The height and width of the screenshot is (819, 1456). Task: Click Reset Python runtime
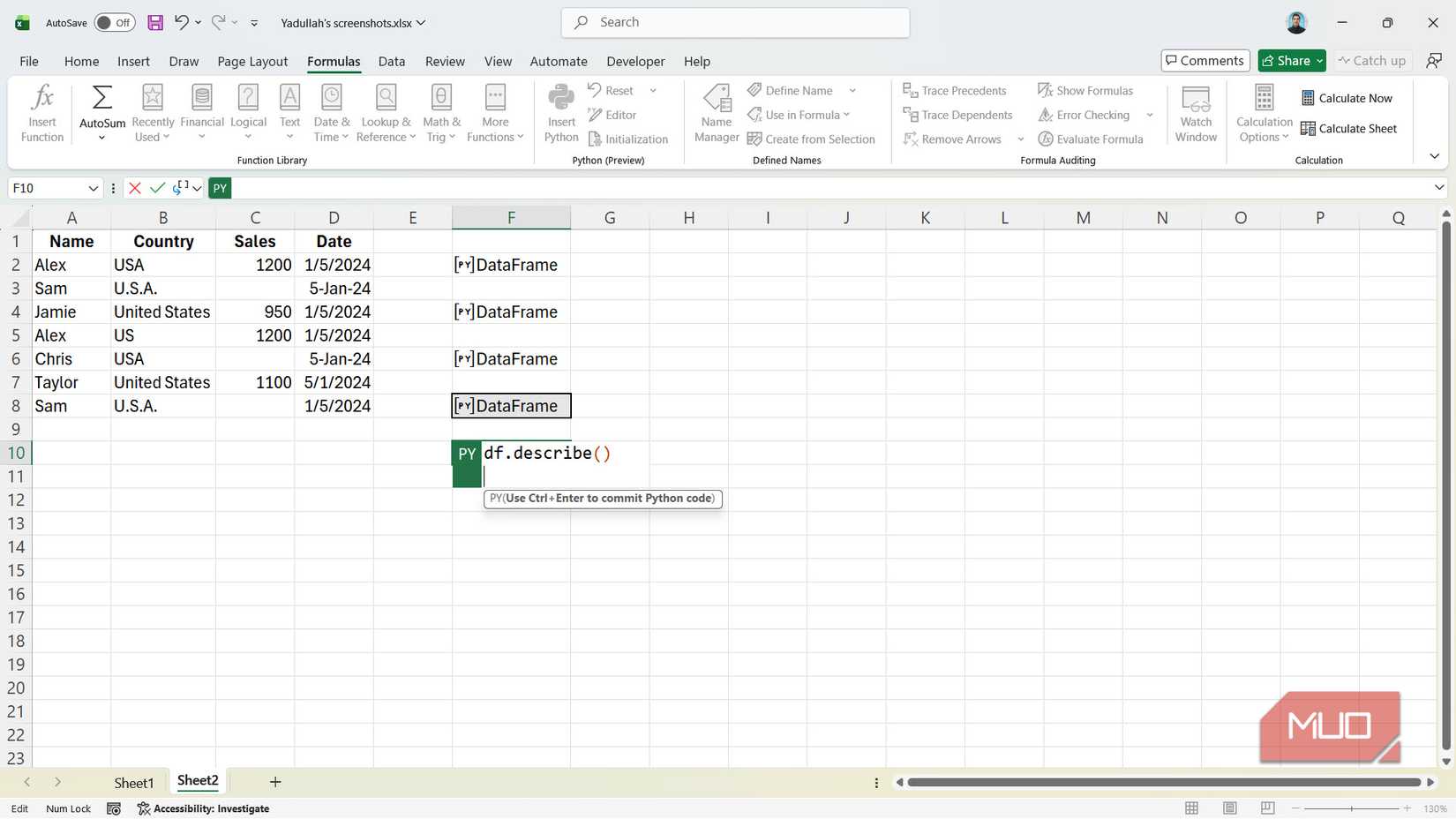click(611, 90)
